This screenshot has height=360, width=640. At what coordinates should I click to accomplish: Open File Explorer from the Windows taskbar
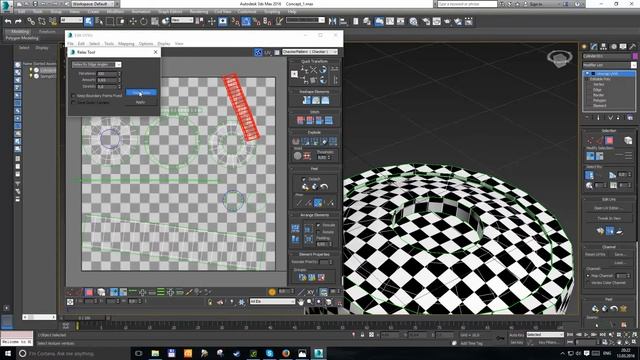(156, 353)
